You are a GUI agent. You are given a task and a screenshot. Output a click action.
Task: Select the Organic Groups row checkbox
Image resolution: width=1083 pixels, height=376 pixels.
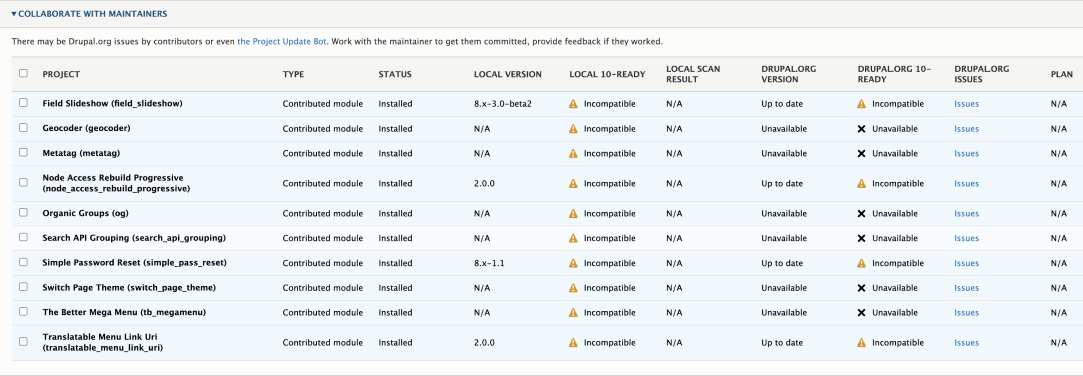pyautogui.click(x=23, y=212)
